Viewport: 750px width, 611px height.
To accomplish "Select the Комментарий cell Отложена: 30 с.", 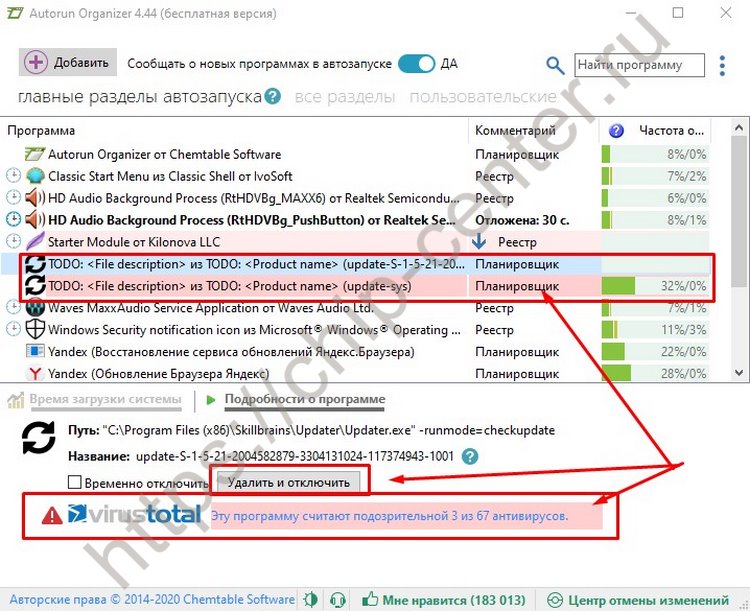I will point(522,220).
